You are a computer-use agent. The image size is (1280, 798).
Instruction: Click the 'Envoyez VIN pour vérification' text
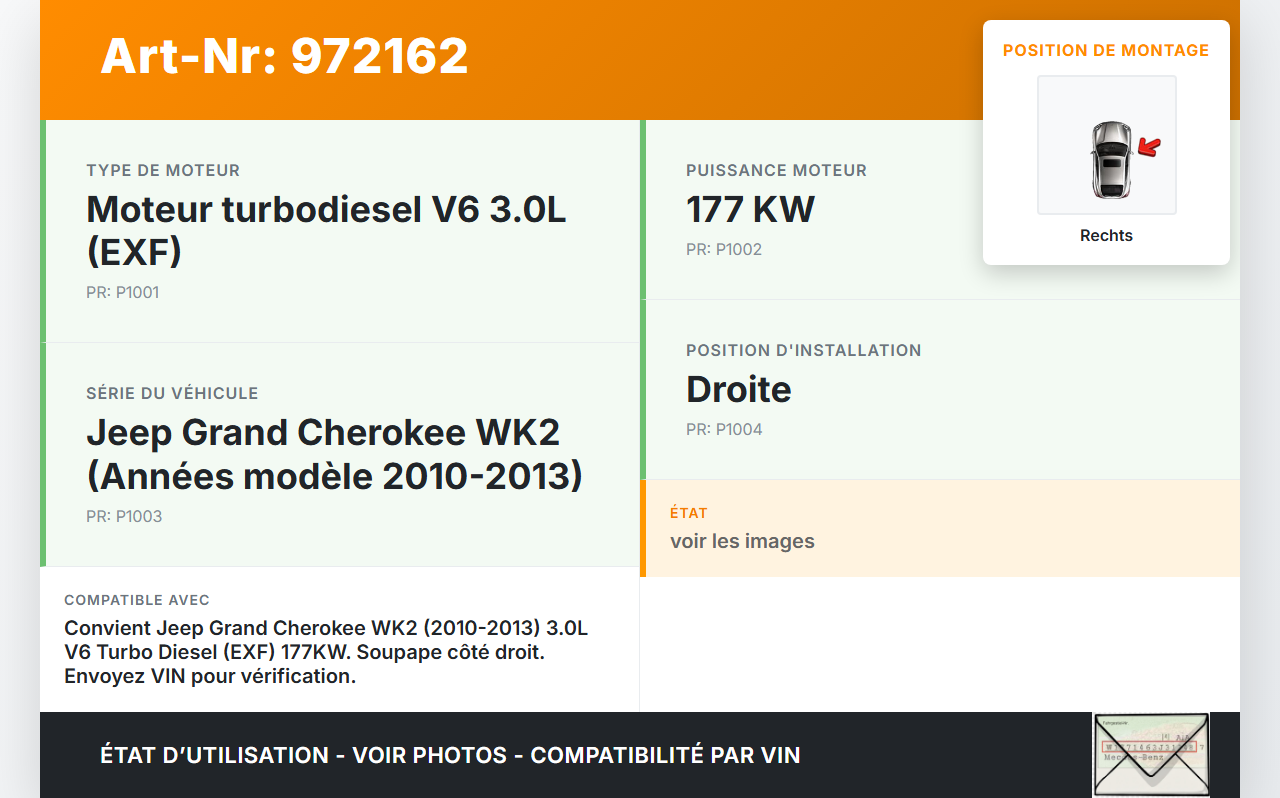click(210, 676)
